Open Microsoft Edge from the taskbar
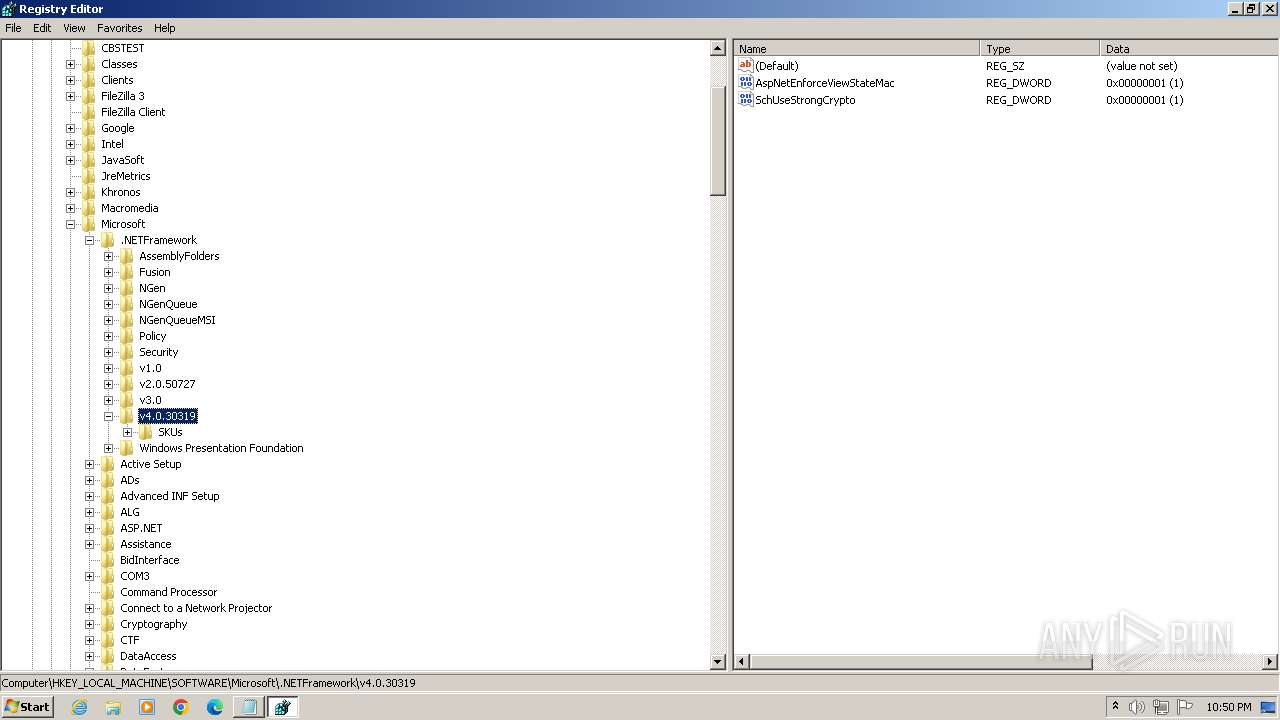This screenshot has width=1280, height=720. pyautogui.click(x=215, y=707)
